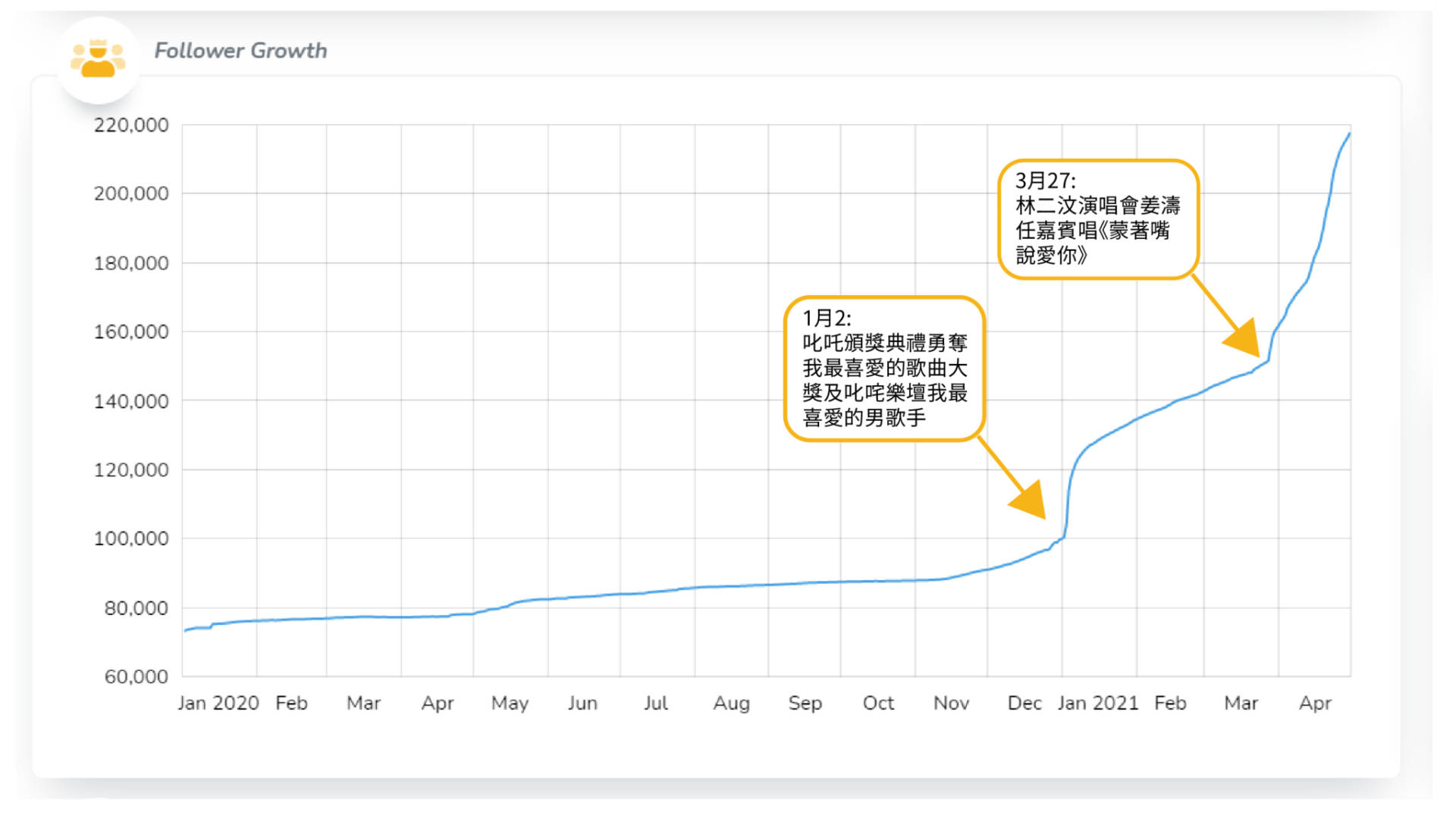1456x819 pixels.
Task: Click the Jan 2021 x-axis label
Action: [1097, 703]
